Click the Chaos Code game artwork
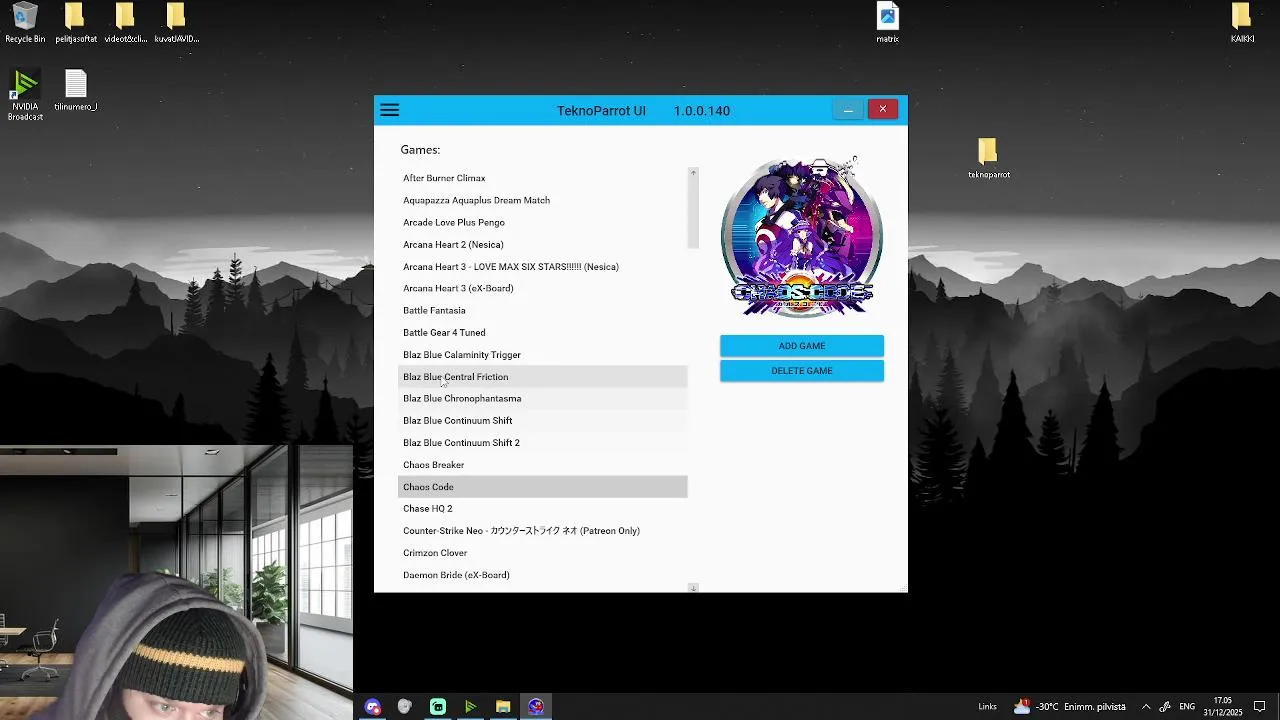 click(802, 238)
